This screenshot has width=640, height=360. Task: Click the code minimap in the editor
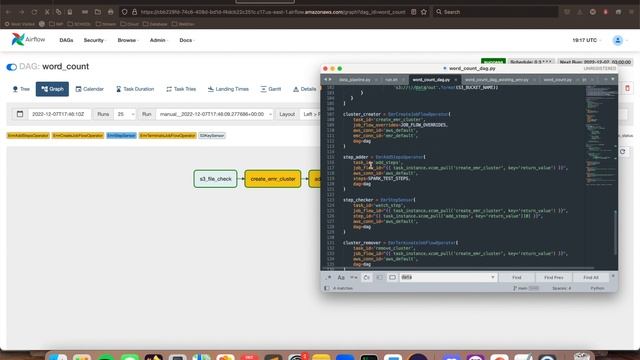click(x=600, y=135)
